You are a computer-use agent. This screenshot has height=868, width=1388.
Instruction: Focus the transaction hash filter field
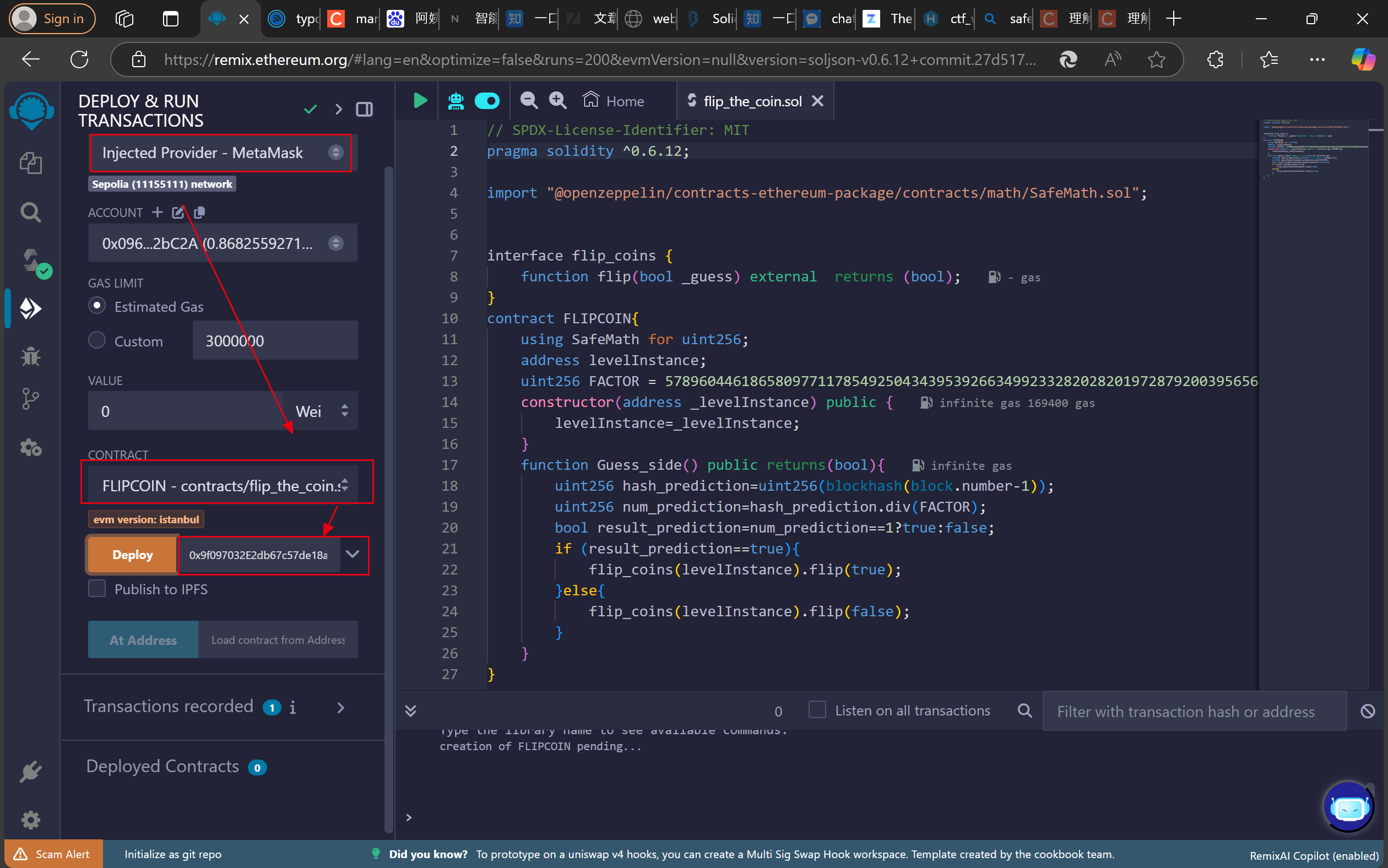click(x=1194, y=711)
